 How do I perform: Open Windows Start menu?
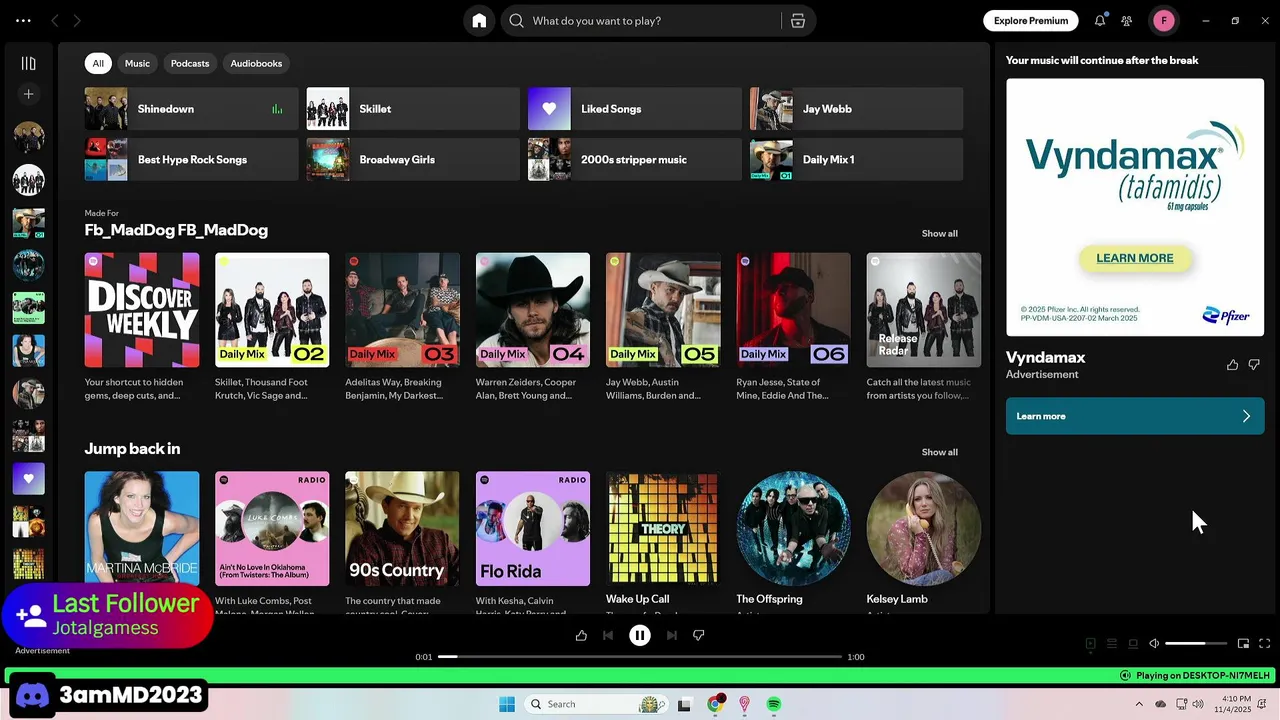[x=507, y=704]
